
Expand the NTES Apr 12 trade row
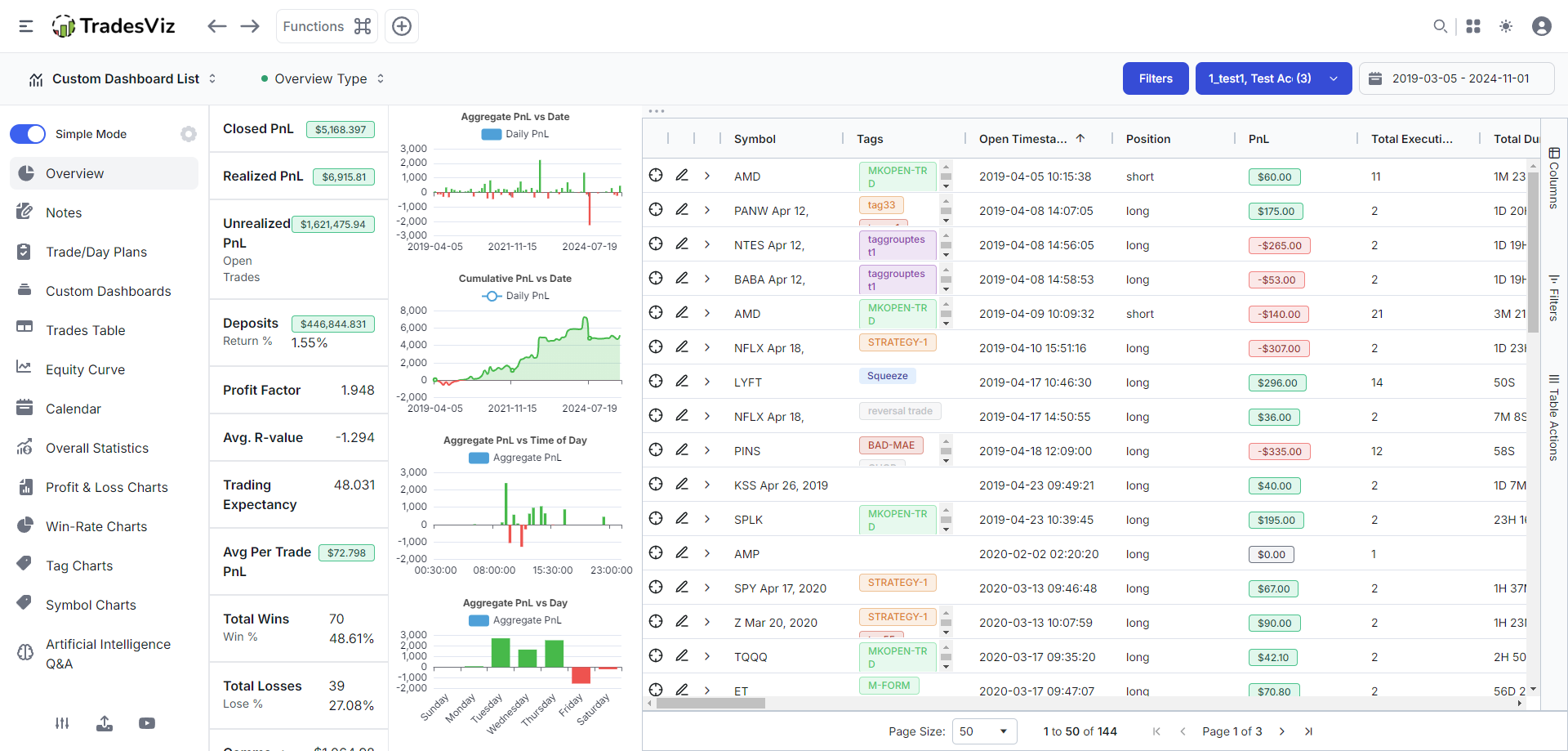click(707, 244)
